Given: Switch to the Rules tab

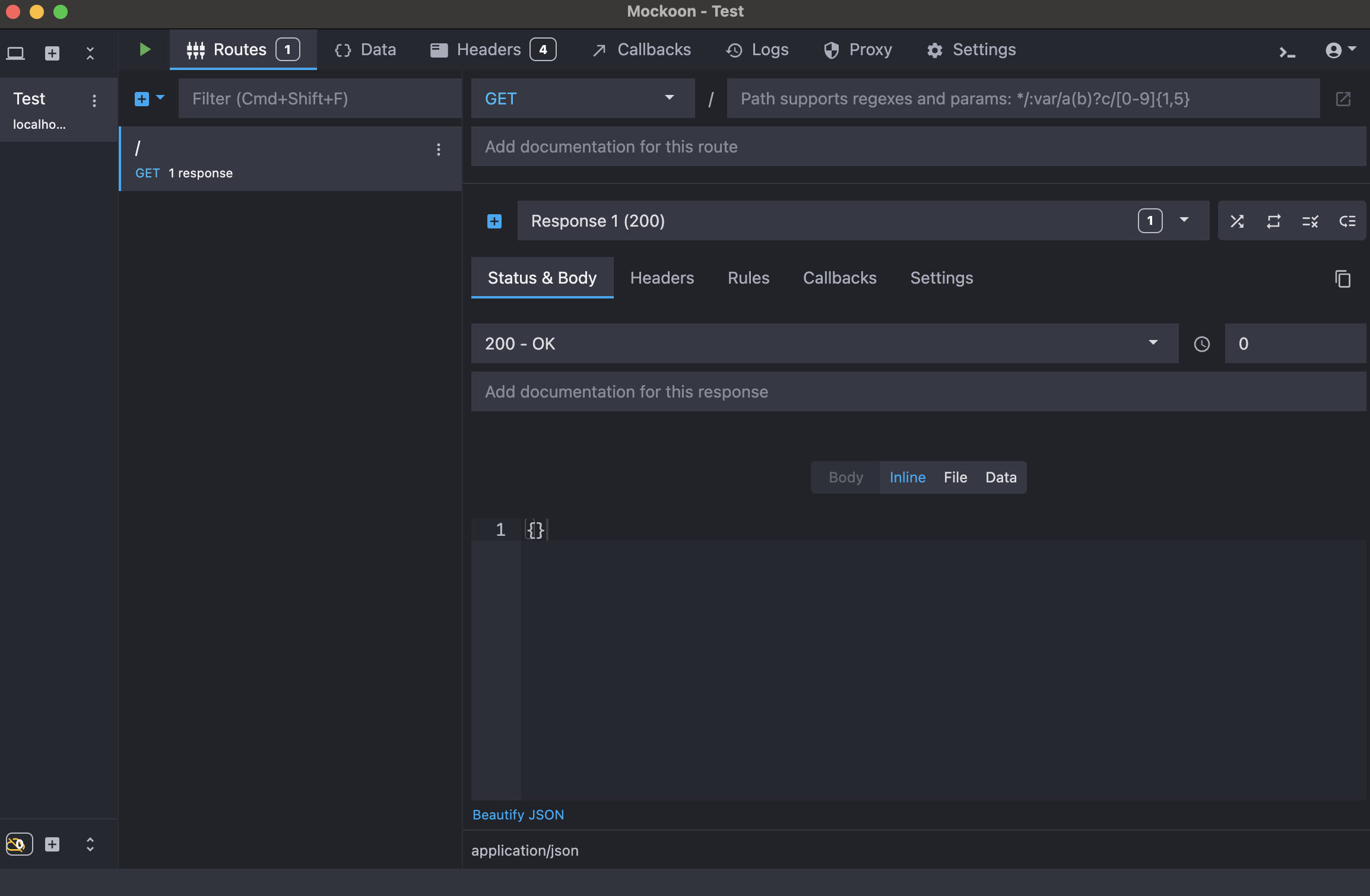Looking at the screenshot, I should pyautogui.click(x=748, y=278).
